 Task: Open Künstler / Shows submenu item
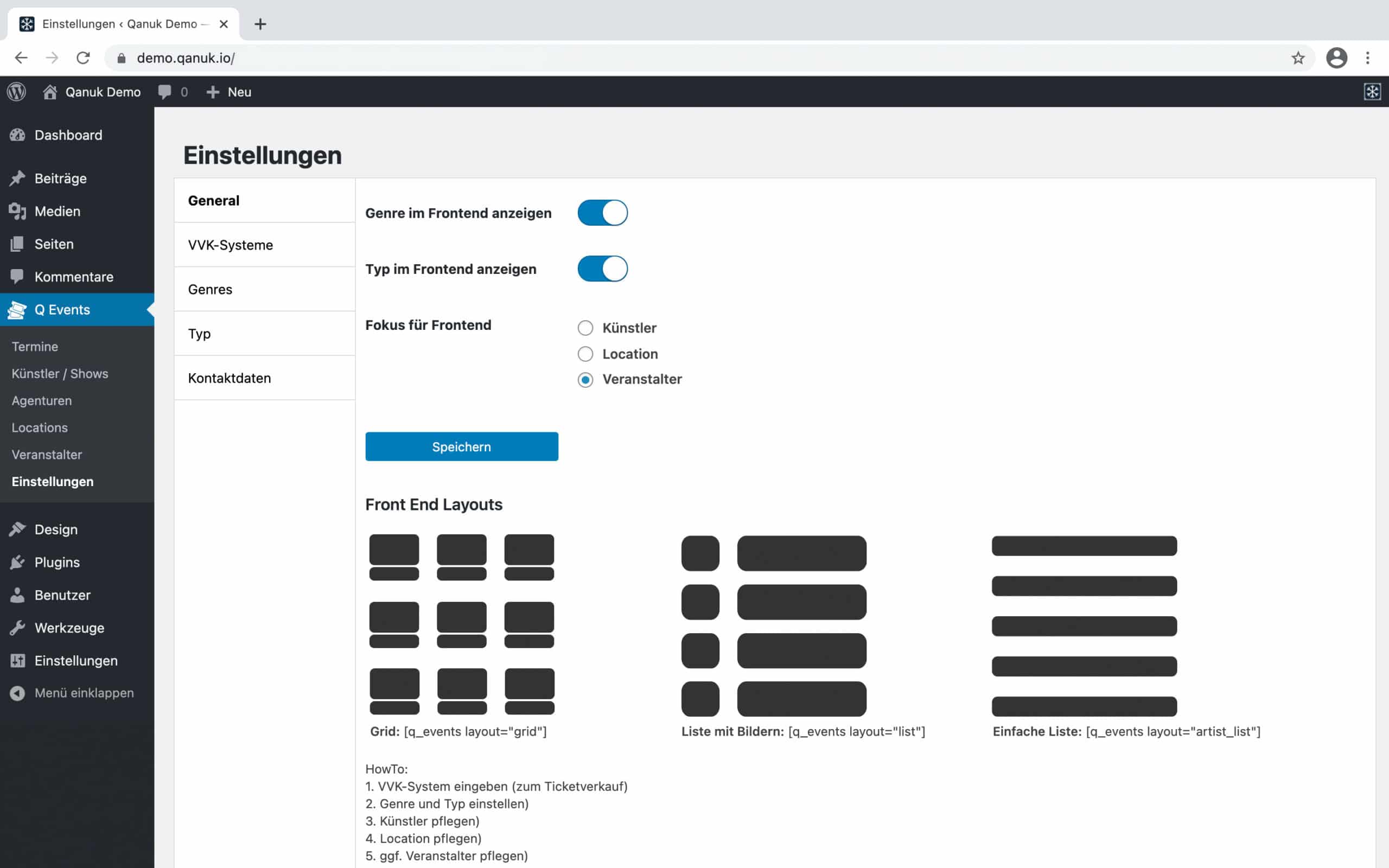coord(60,374)
